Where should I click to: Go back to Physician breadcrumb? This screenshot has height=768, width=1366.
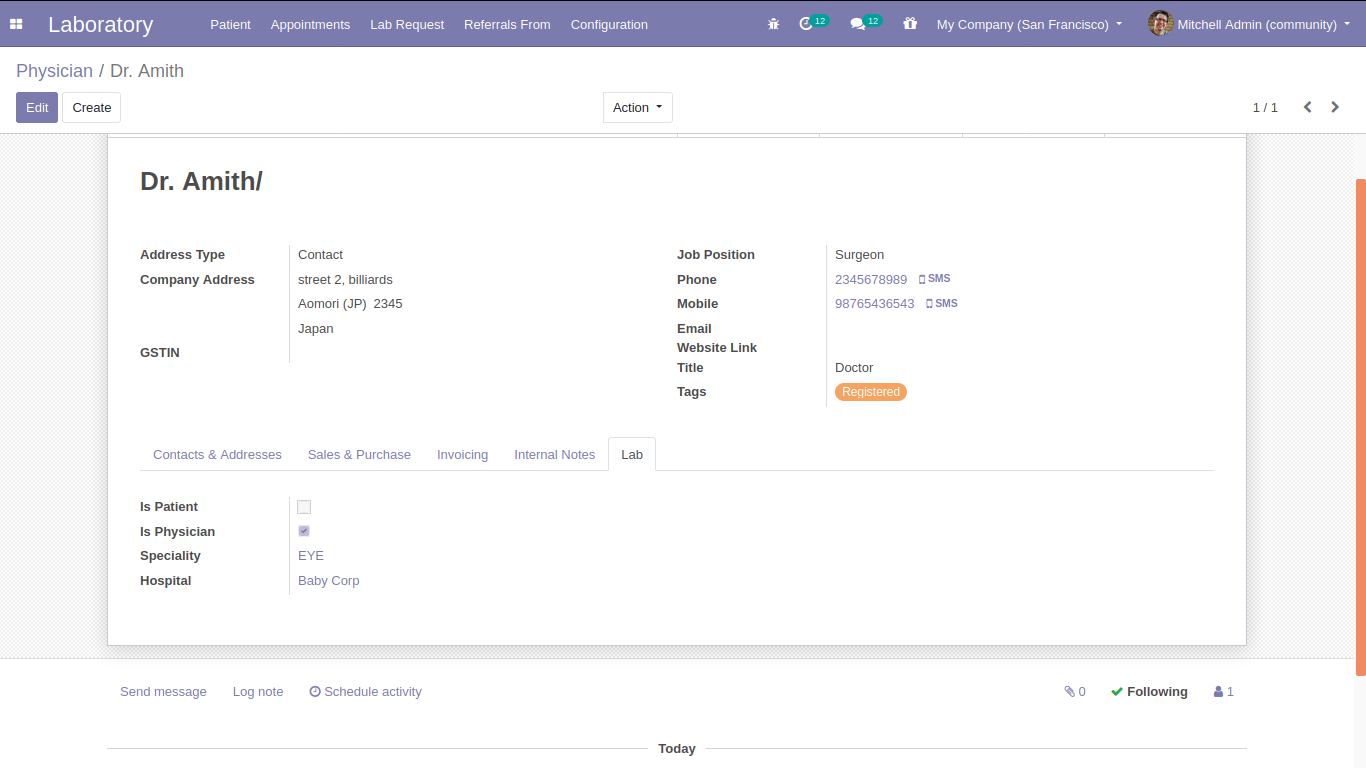54,71
